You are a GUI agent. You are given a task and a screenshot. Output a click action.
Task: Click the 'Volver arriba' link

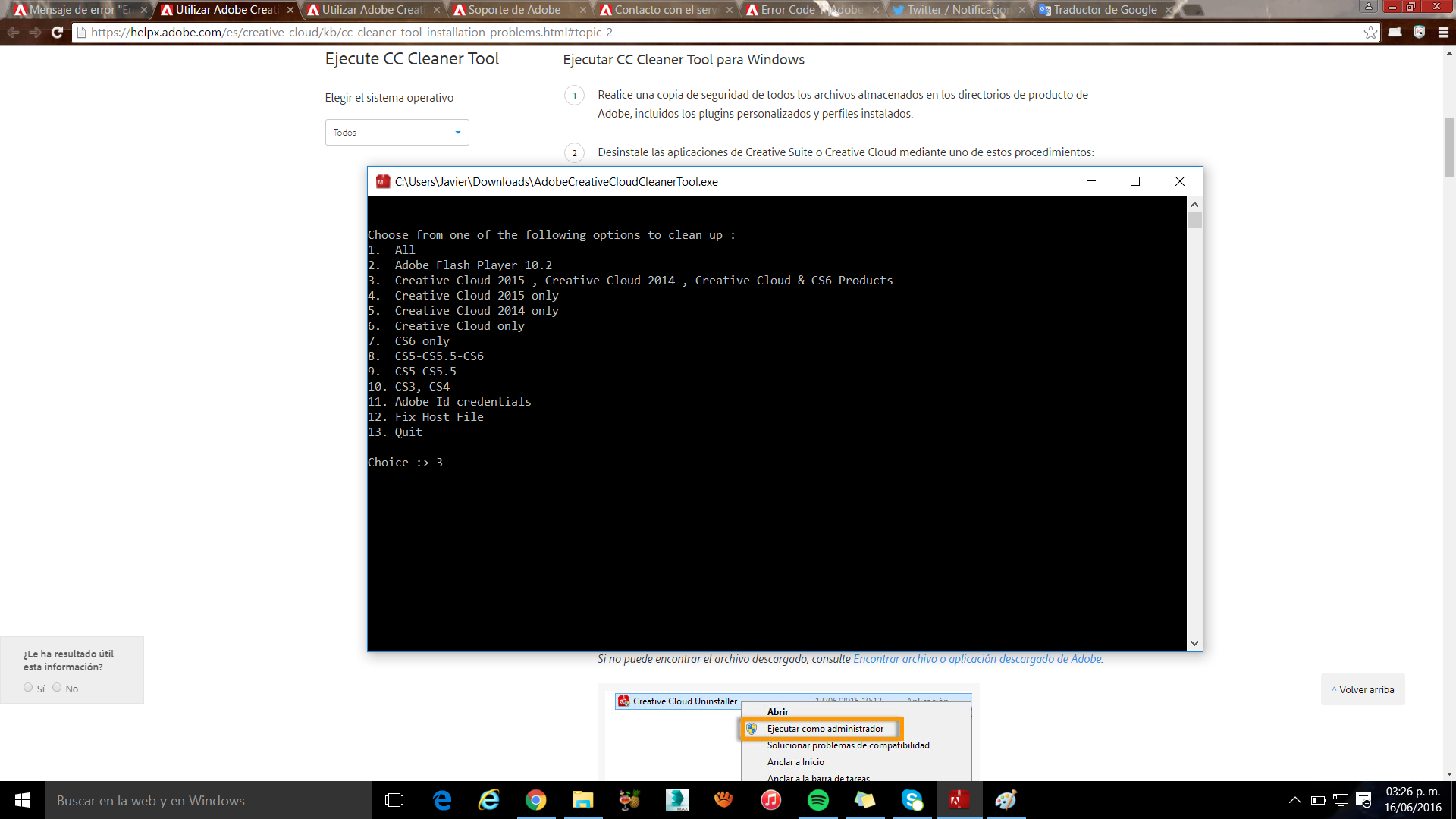(x=1363, y=689)
